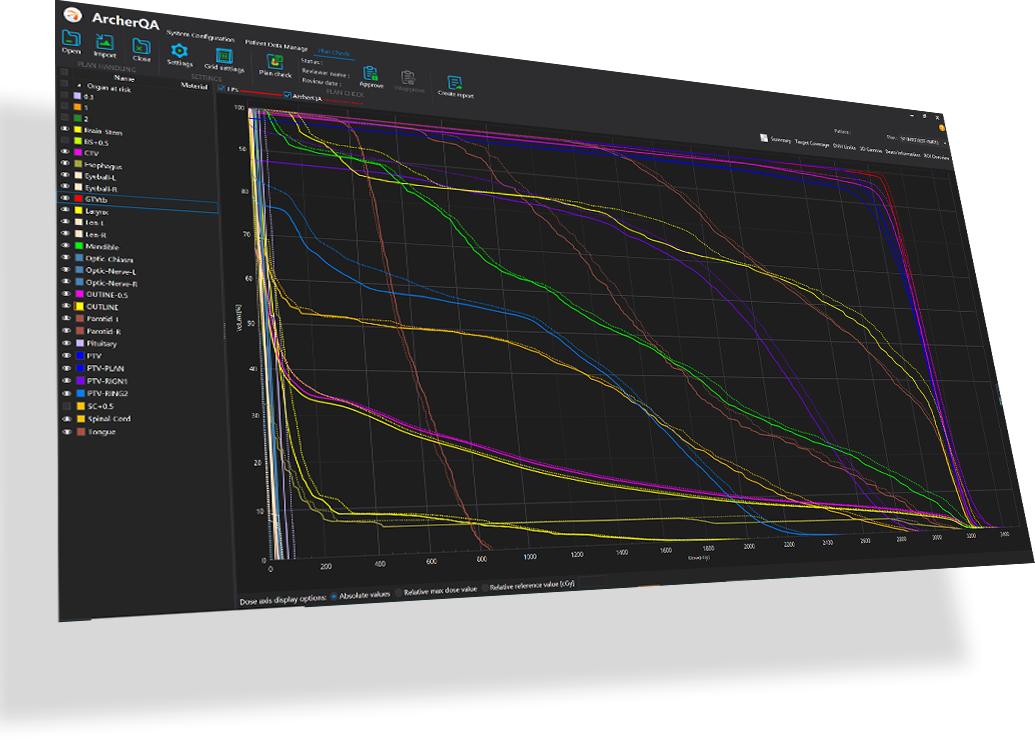Uncheck the TPS curve checkbox
The width and height of the screenshot is (1035, 740).
click(221, 88)
